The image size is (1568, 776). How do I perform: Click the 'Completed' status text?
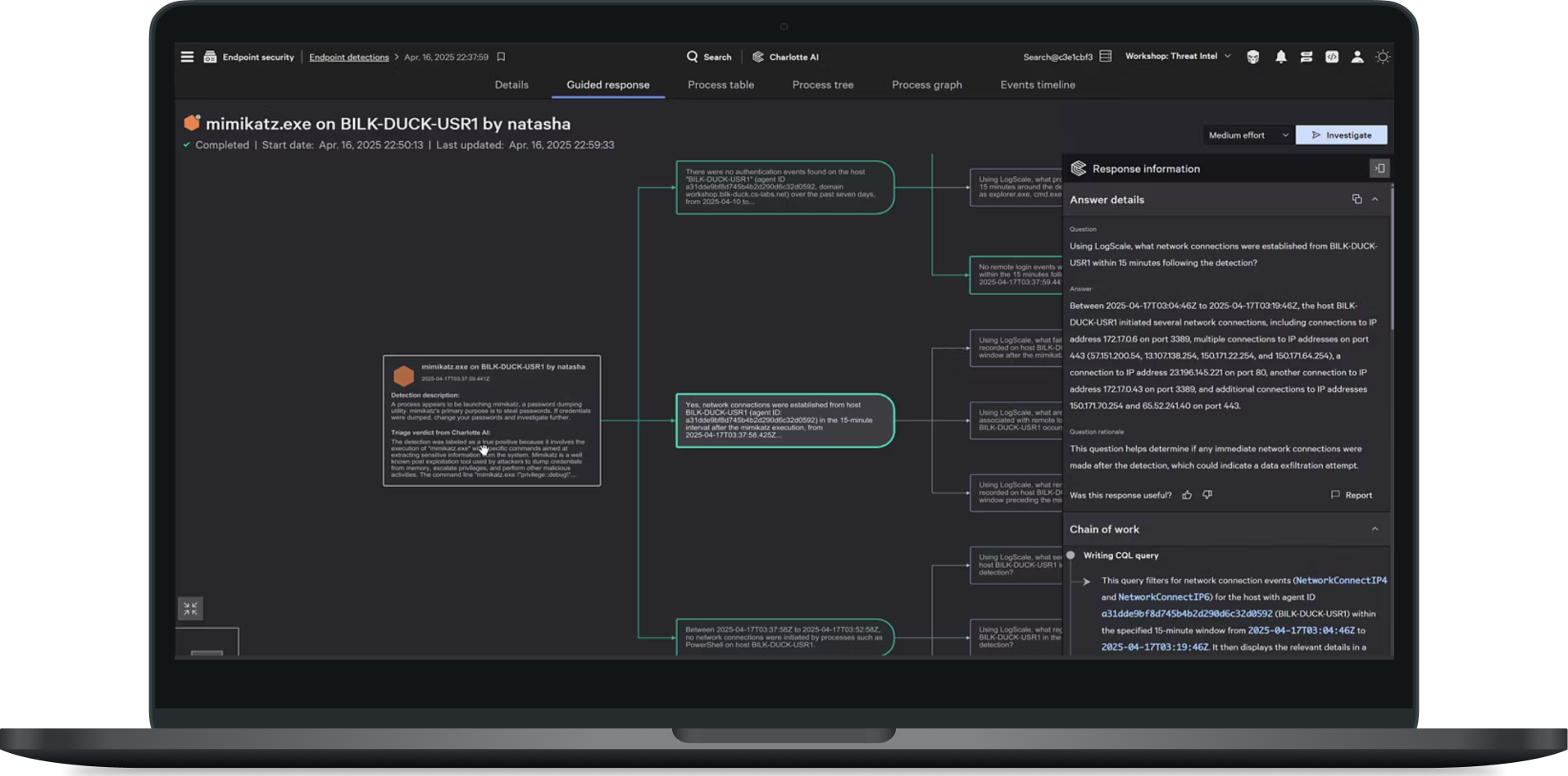tap(222, 145)
